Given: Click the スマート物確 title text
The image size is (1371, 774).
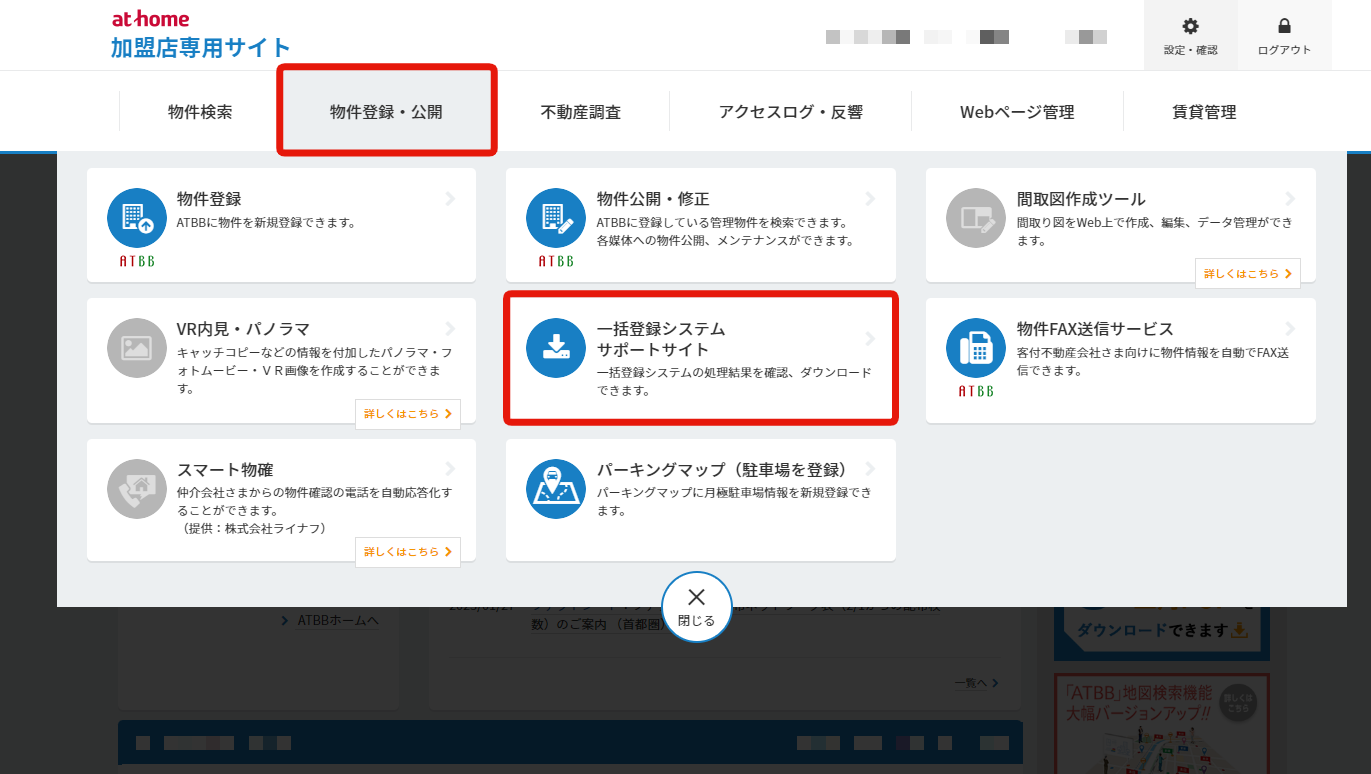Looking at the screenshot, I should (225, 470).
